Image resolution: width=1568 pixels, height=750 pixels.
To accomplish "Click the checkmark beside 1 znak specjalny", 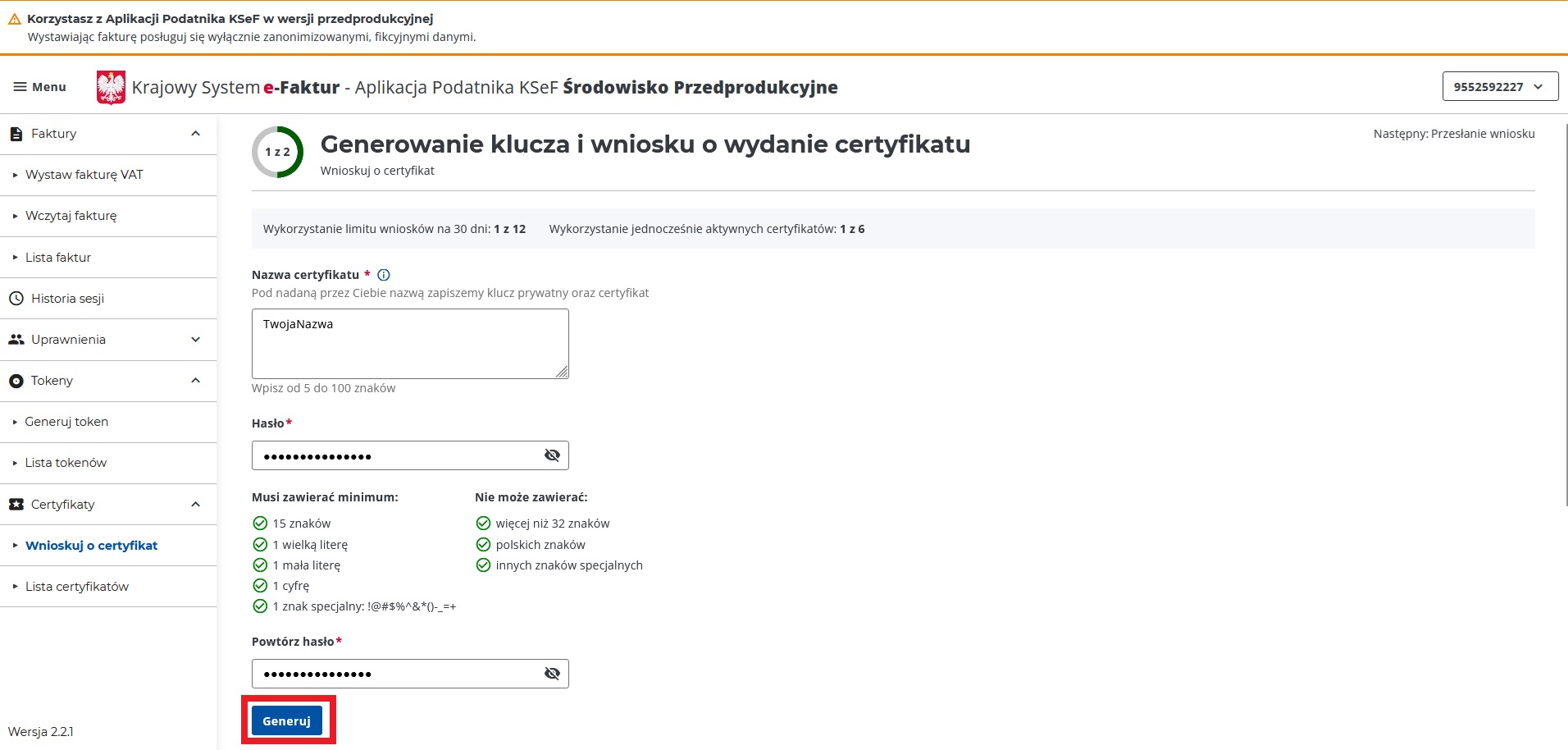I will pyautogui.click(x=260, y=606).
